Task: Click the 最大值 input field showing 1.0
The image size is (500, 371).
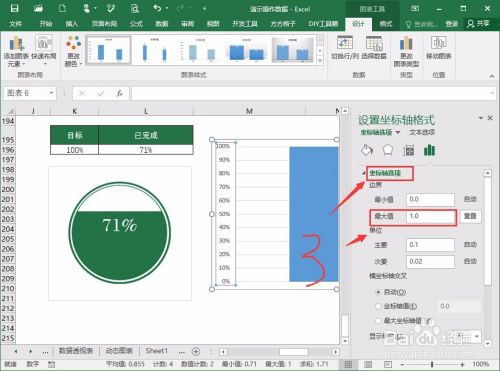Action: click(430, 216)
